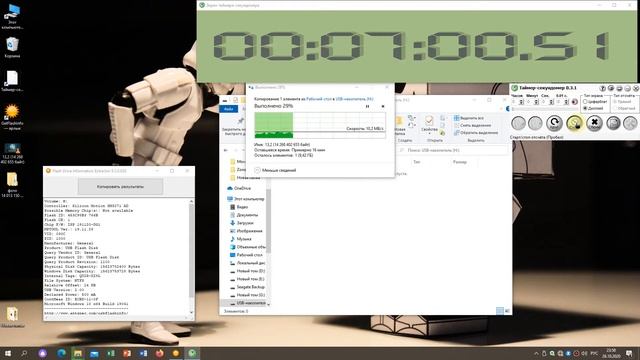The image size is (640, 360).
Task: Open the Файл tab in Explorer
Action: pyautogui.click(x=229, y=109)
